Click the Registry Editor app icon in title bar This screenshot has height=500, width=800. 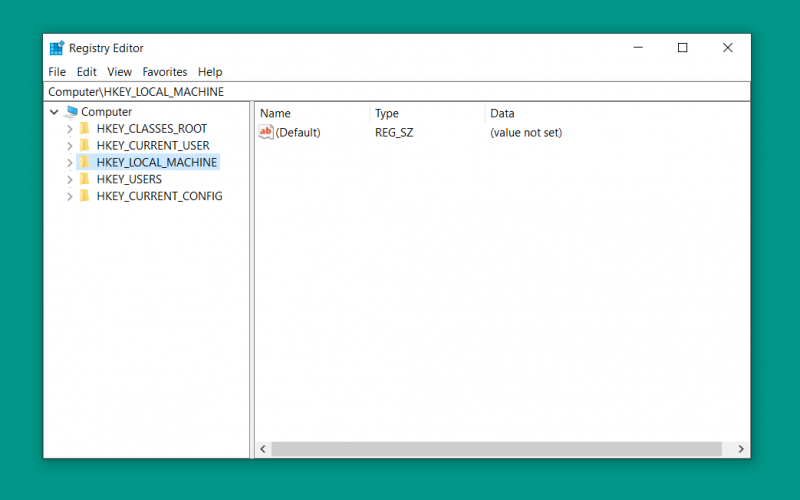coord(57,47)
